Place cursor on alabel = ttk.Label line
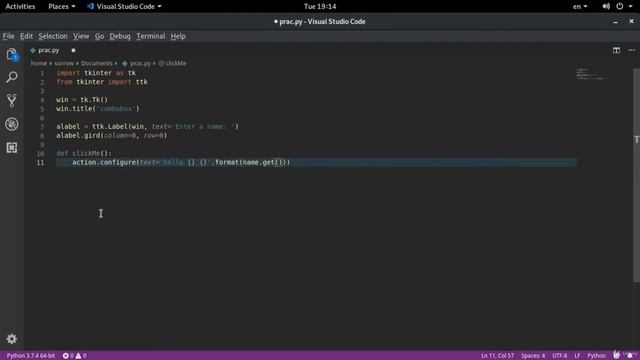 pos(147,127)
